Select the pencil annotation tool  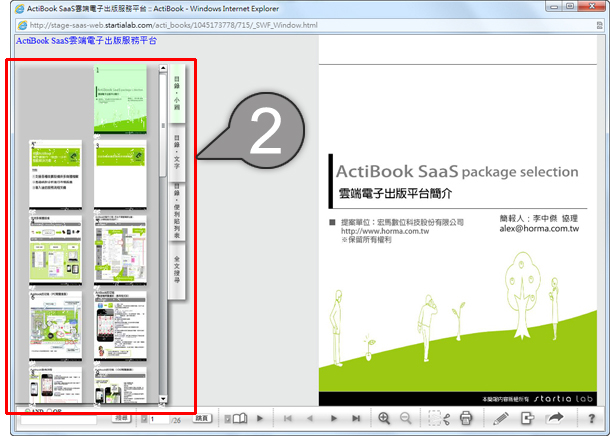pos(501,418)
